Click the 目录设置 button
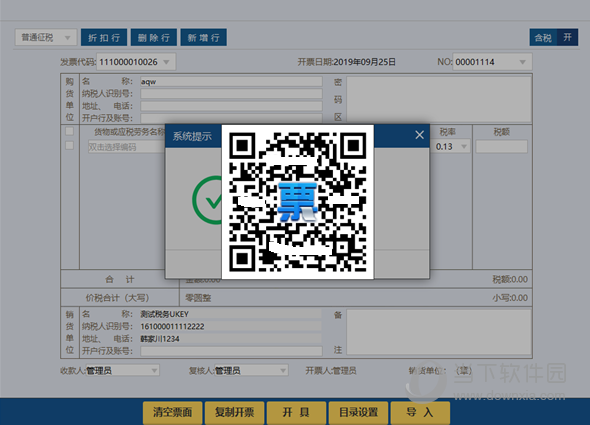 (359, 413)
